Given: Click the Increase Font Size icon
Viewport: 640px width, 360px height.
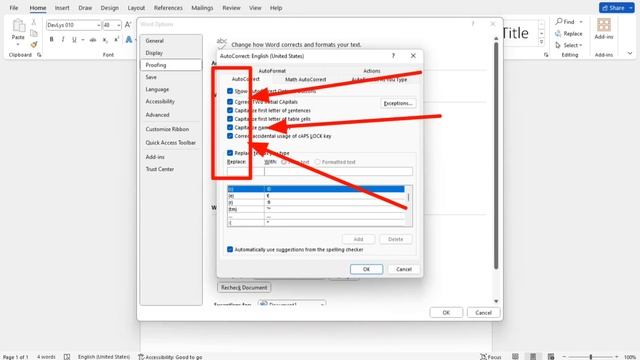Looking at the screenshot, I should click(128, 25).
